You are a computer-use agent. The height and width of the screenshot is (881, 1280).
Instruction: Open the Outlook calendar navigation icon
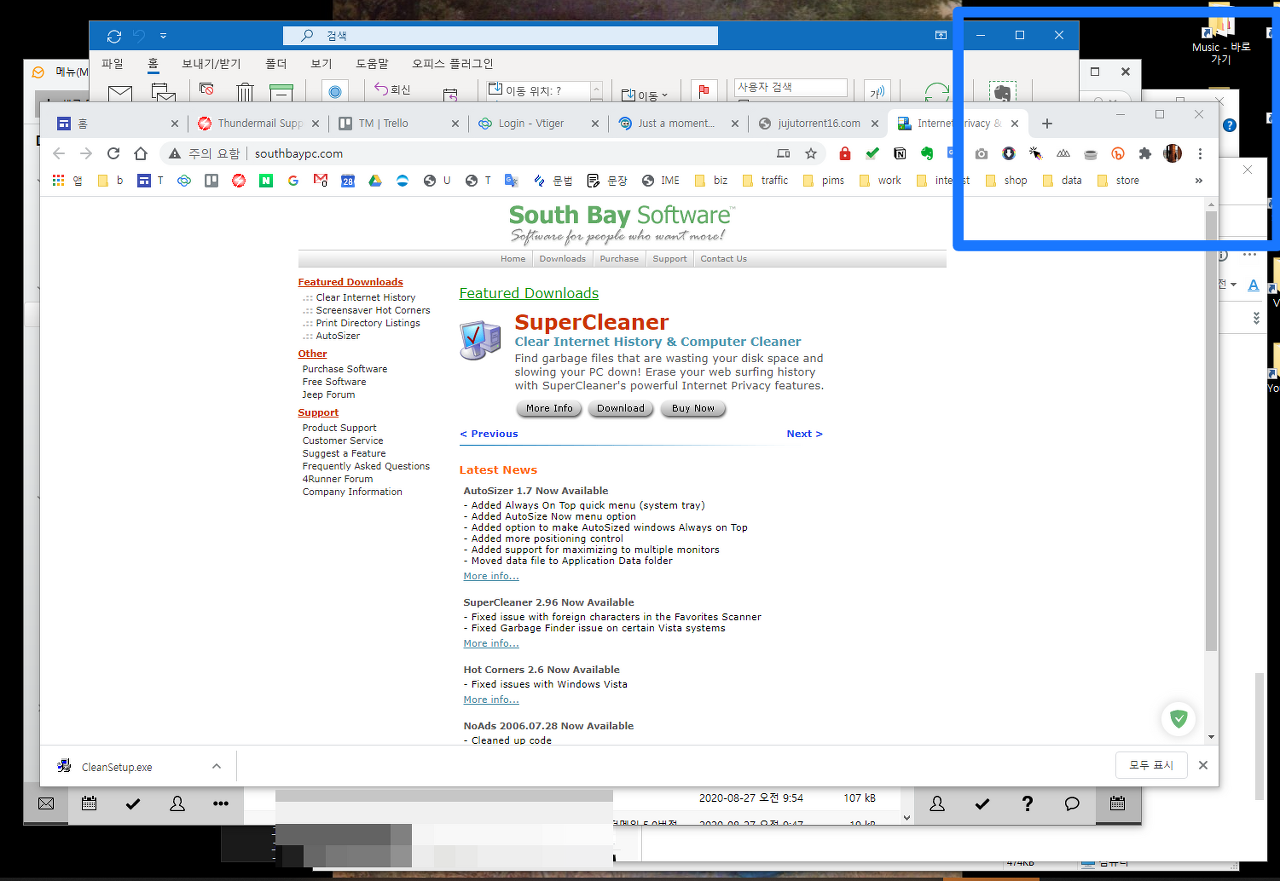(x=89, y=803)
